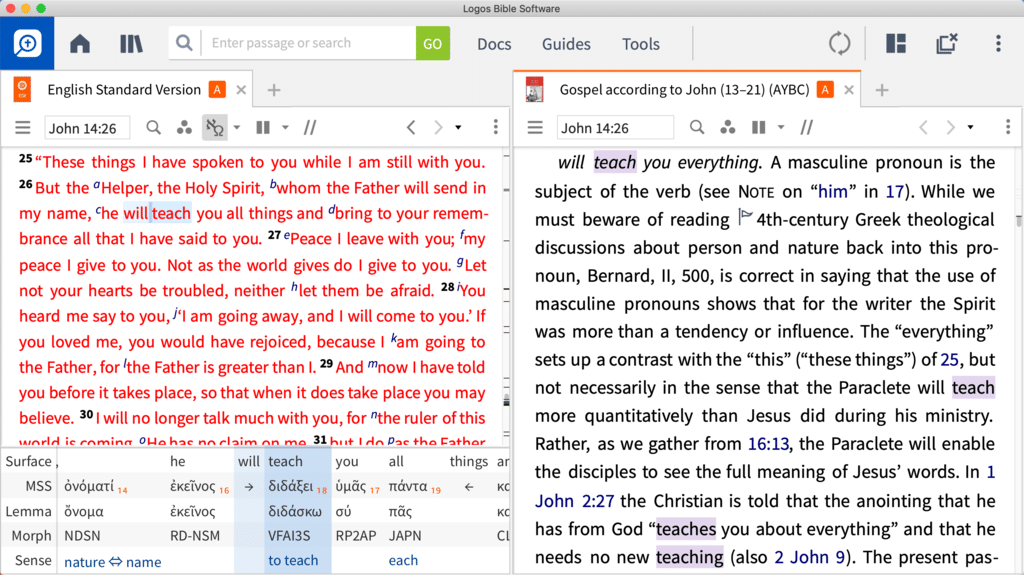Go to the Home page

coord(80,44)
